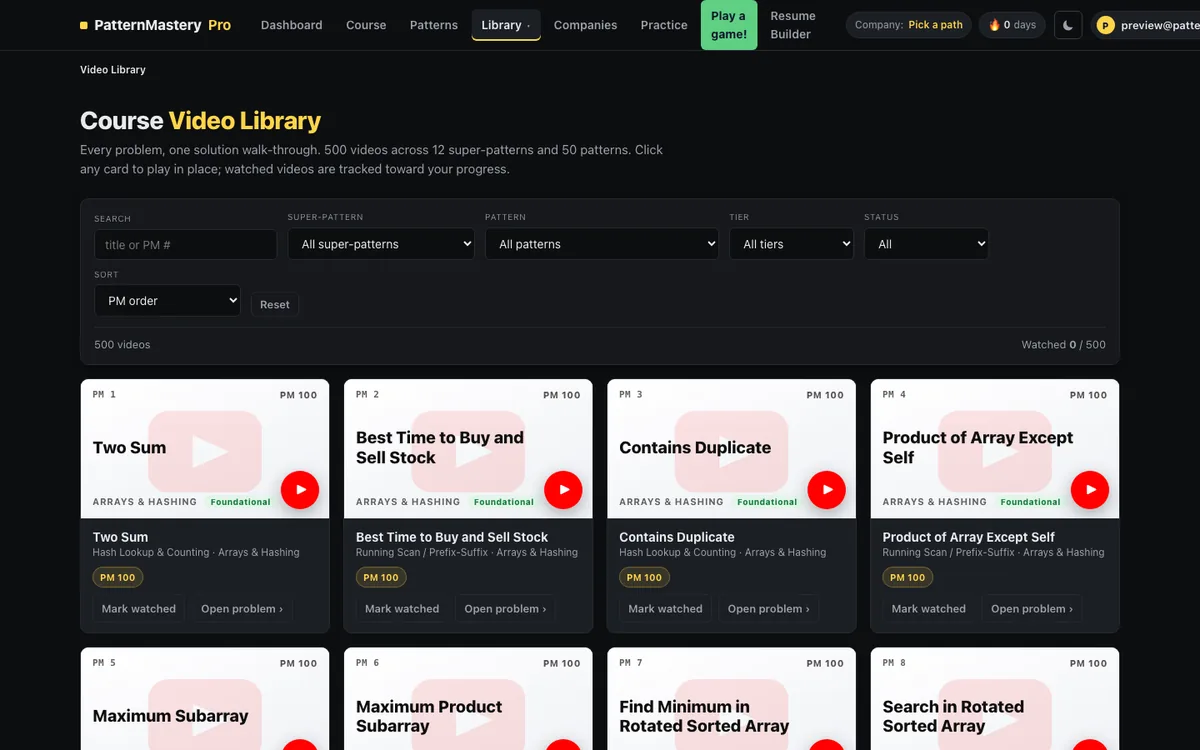Image resolution: width=1200 pixels, height=750 pixels.
Task: Focus the title or PM # search field
Action: pyautogui.click(x=185, y=245)
